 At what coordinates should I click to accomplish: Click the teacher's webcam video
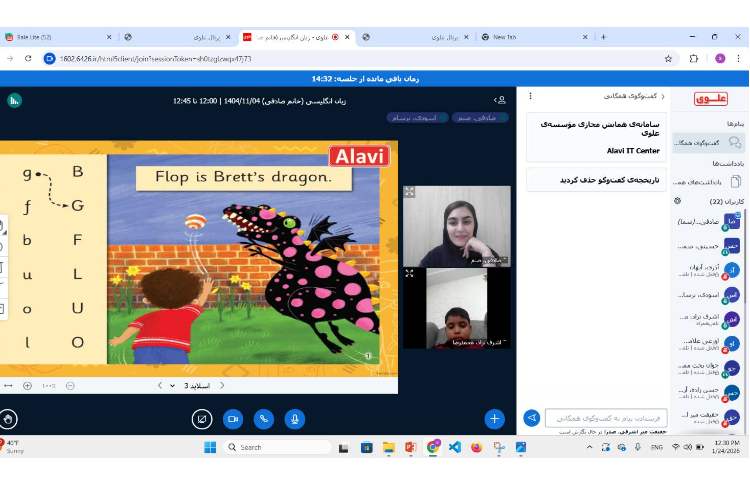[x=457, y=226]
